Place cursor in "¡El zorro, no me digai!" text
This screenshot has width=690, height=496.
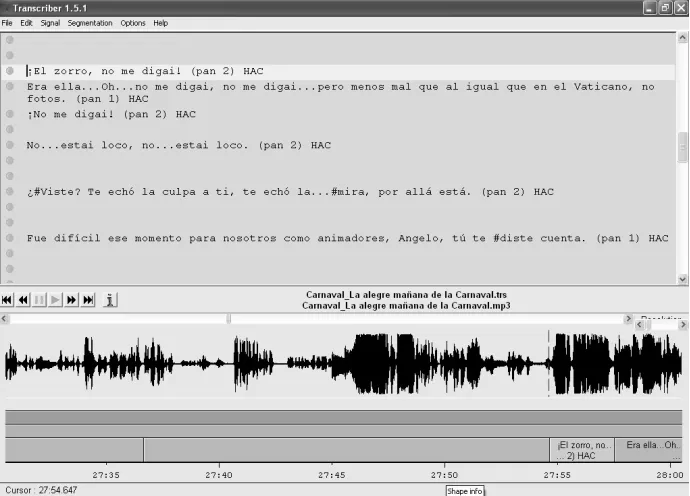tap(145, 71)
